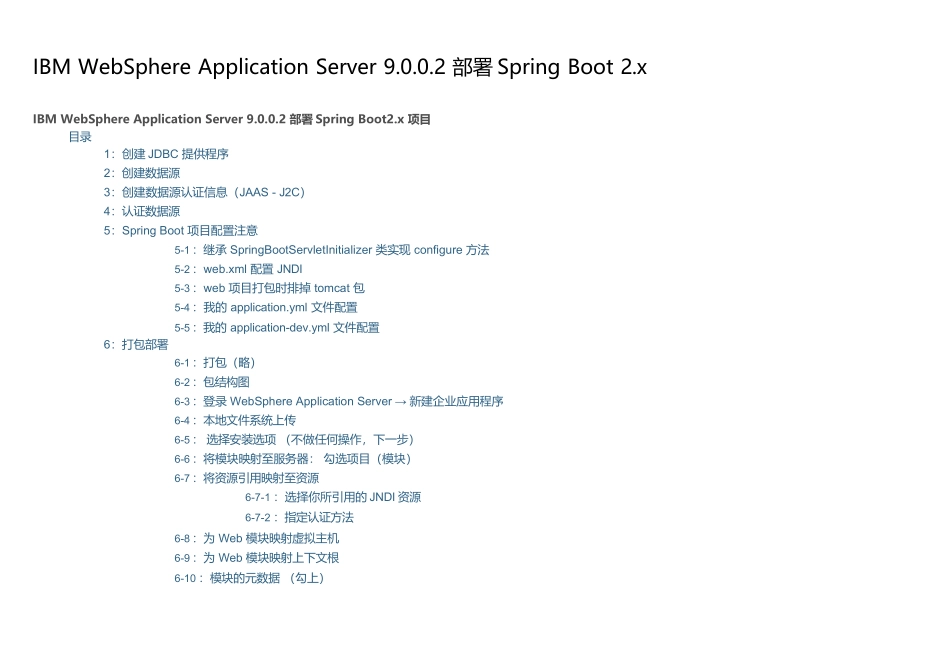950x672 pixels.
Task: Open 6-7 将资源引用映射至资源
Action: point(247,479)
